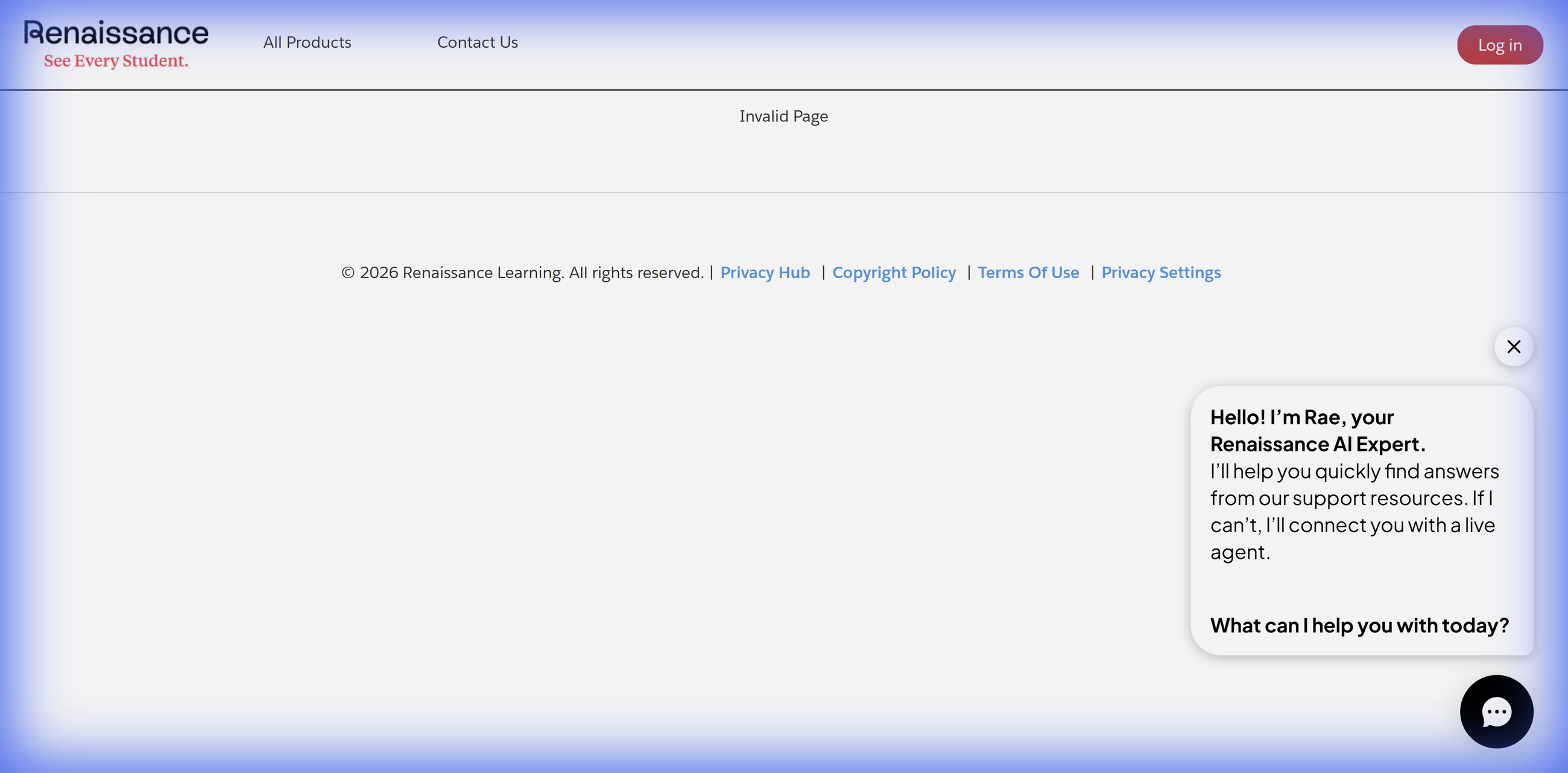Click the "Invalid Page" message text
This screenshot has width=1568, height=773.
tap(783, 116)
